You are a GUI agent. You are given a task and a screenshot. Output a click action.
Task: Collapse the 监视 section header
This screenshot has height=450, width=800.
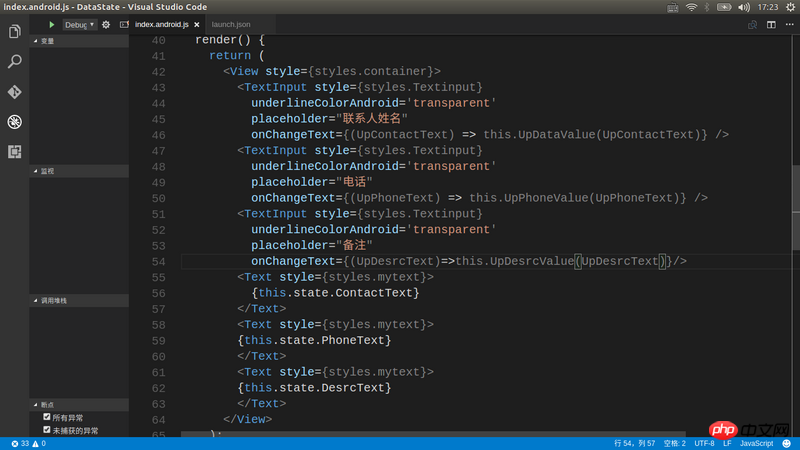click(x=47, y=171)
